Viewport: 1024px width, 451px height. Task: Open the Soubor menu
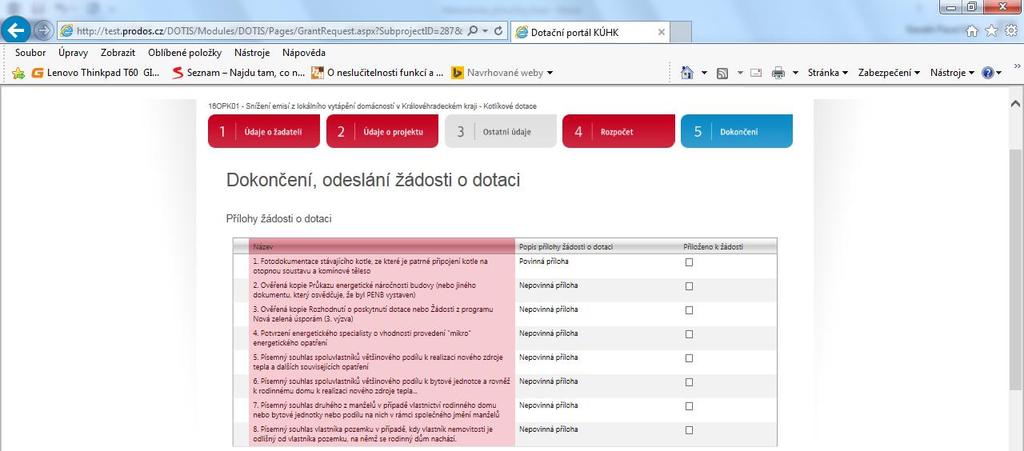[x=31, y=53]
